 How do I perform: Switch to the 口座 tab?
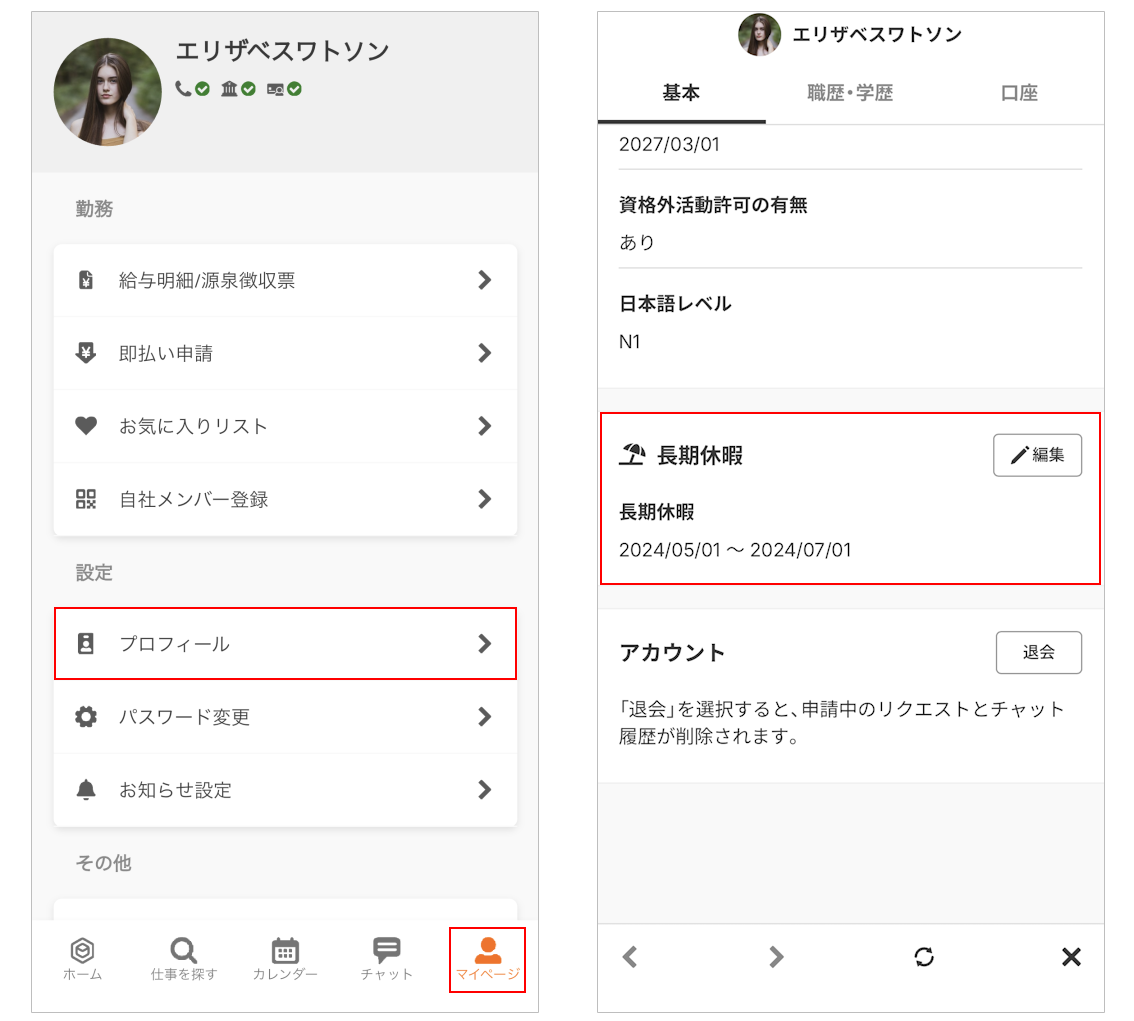(1020, 93)
